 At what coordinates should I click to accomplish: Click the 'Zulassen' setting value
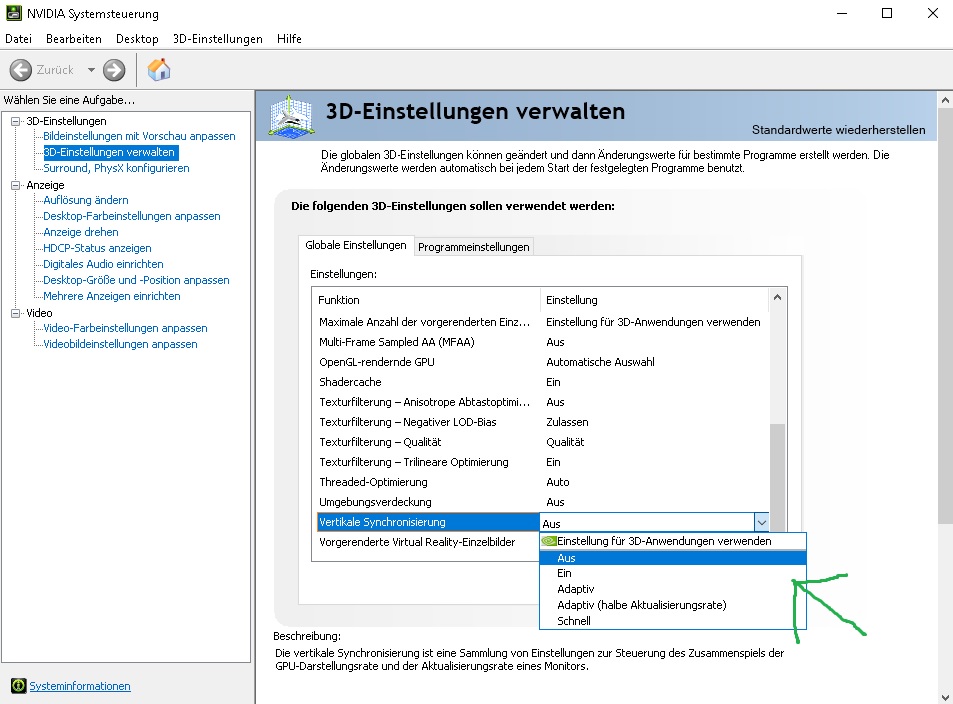tap(567, 422)
